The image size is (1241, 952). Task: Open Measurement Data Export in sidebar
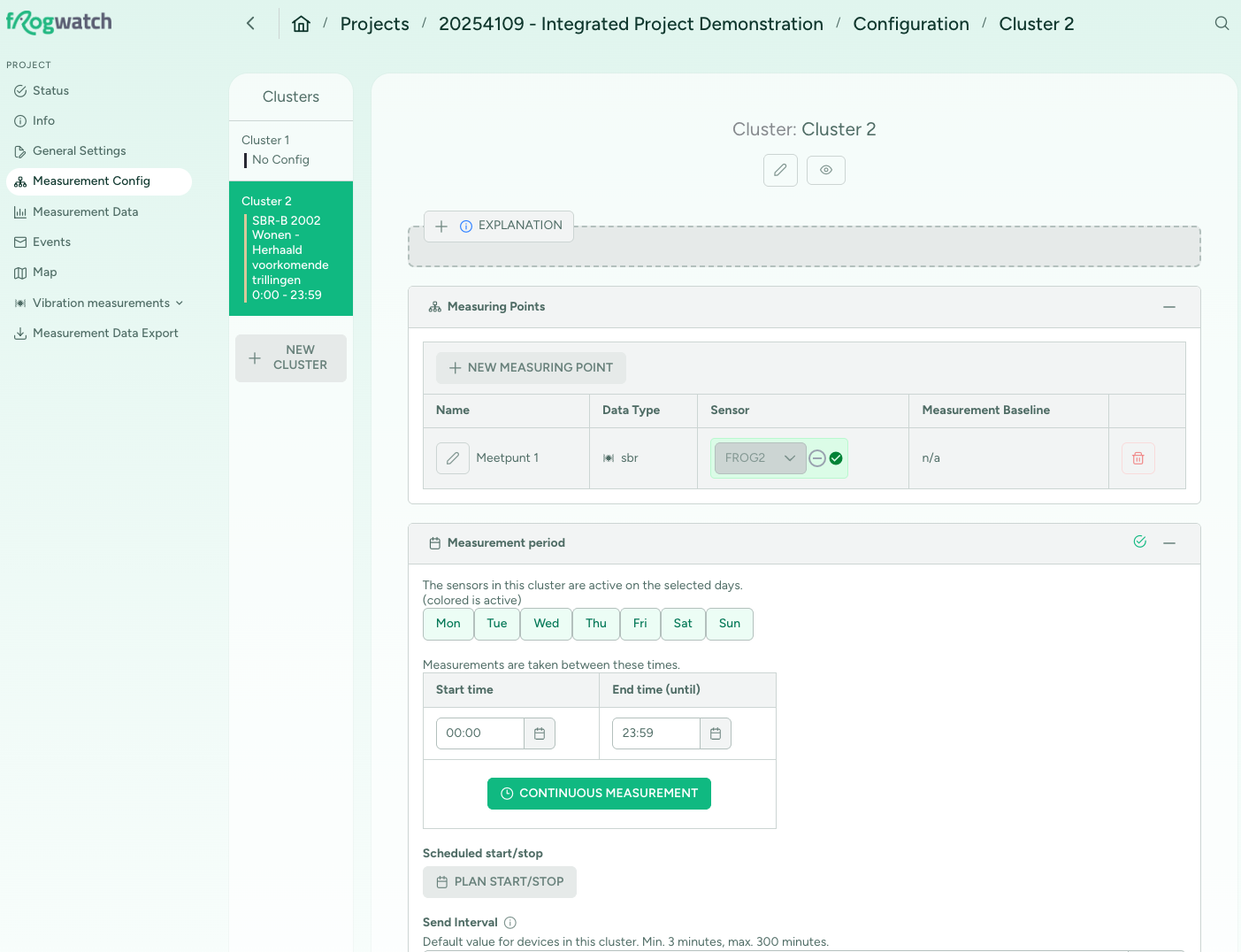click(x=99, y=334)
